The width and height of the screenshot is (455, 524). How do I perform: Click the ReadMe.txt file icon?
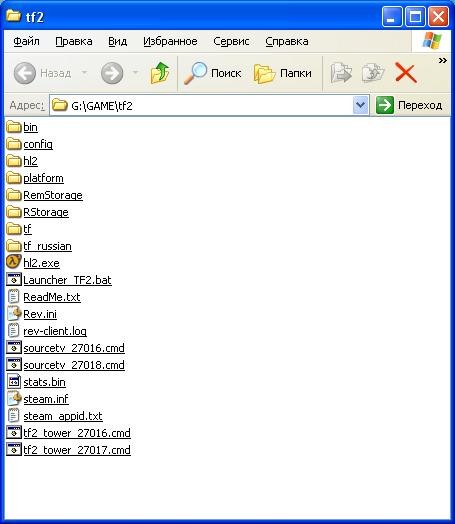click(x=14, y=297)
